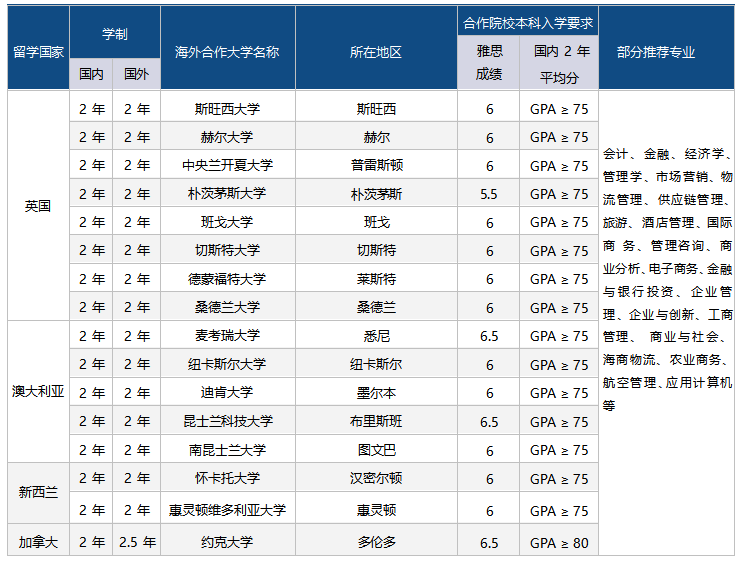Image resolution: width=743 pixels, height=562 pixels.
Task: Select 南昆士兰大学 cell
Action: click(x=227, y=450)
